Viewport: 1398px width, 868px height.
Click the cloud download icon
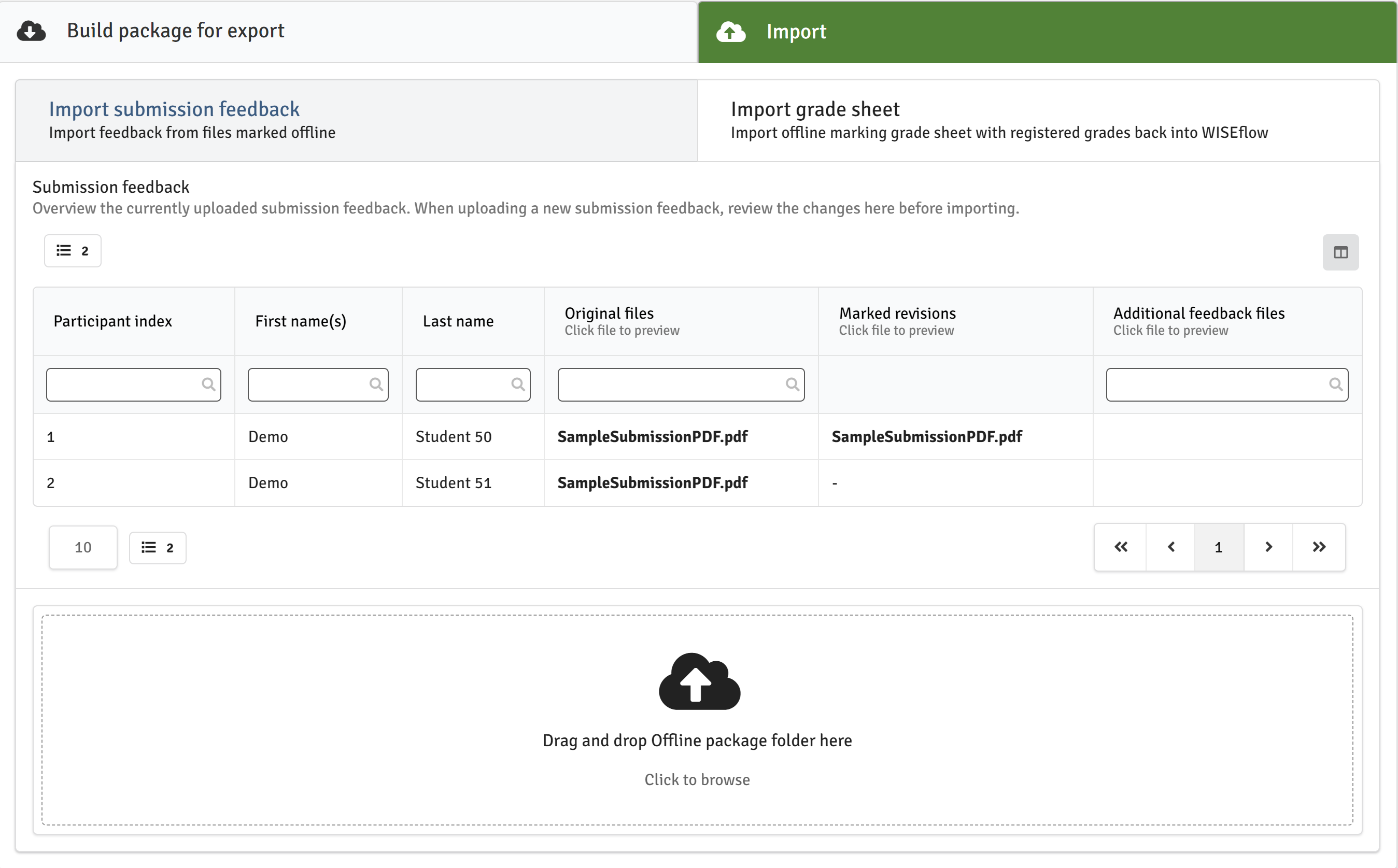(x=31, y=31)
